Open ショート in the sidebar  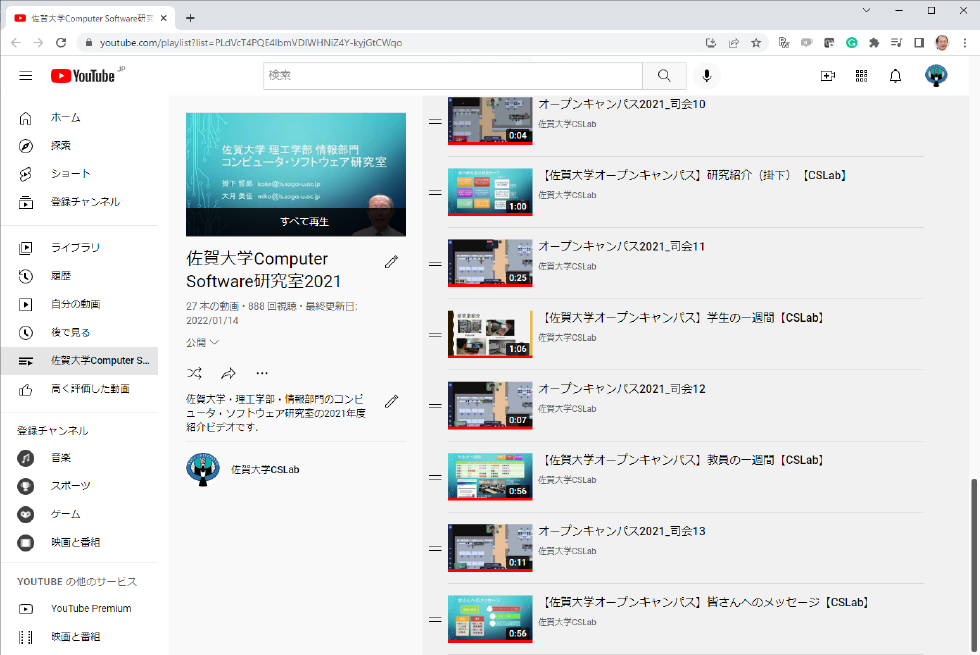pyautogui.click(x=79, y=174)
